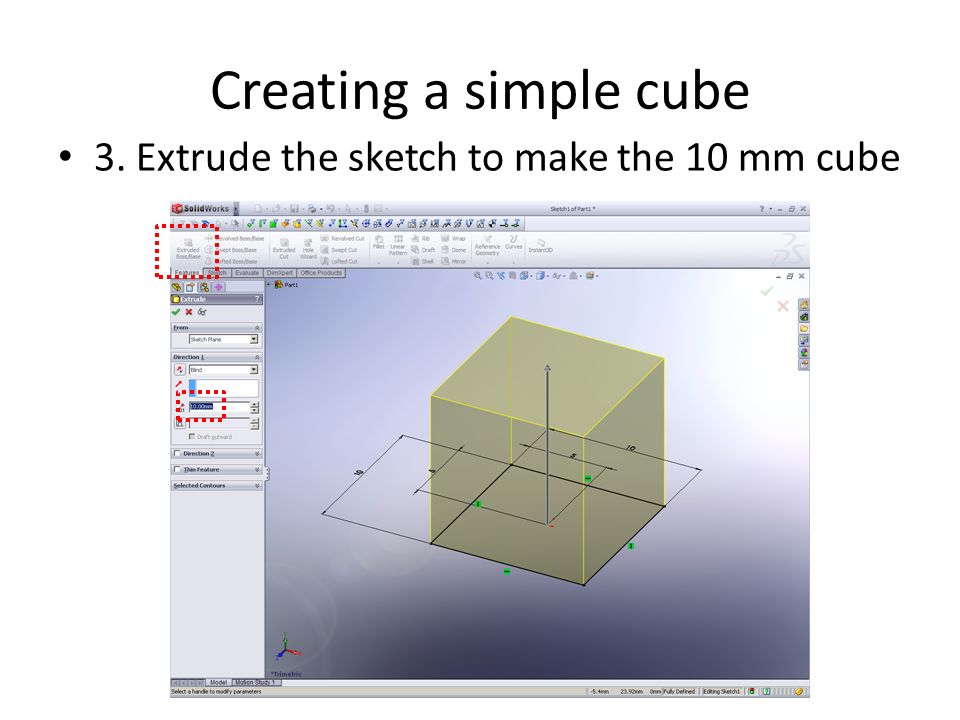Select the Wrap tool
The height and width of the screenshot is (720, 960).
coord(454,238)
